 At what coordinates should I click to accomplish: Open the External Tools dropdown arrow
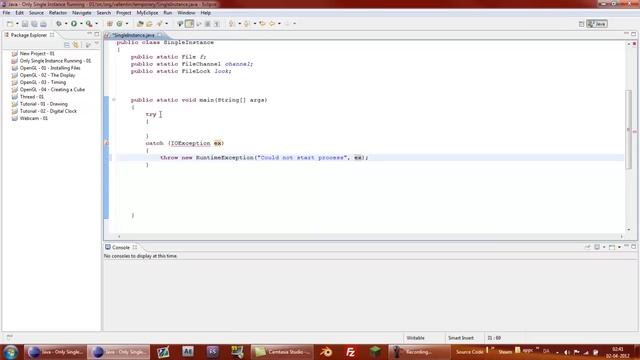click(x=96, y=24)
